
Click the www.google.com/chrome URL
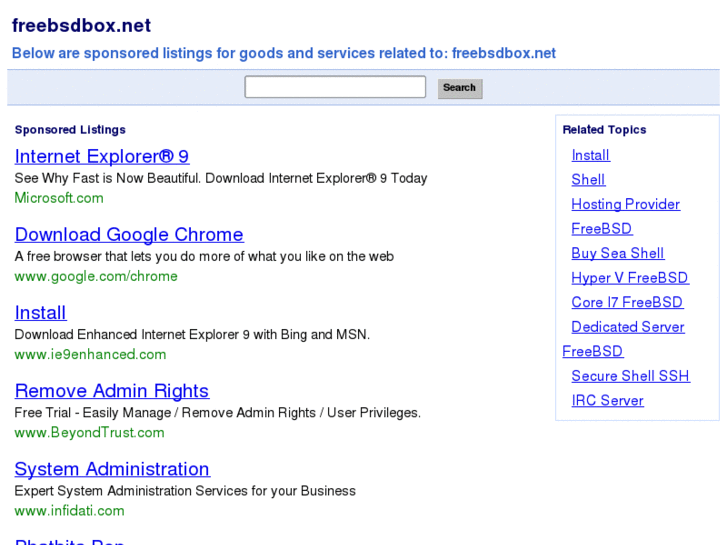click(x=96, y=276)
